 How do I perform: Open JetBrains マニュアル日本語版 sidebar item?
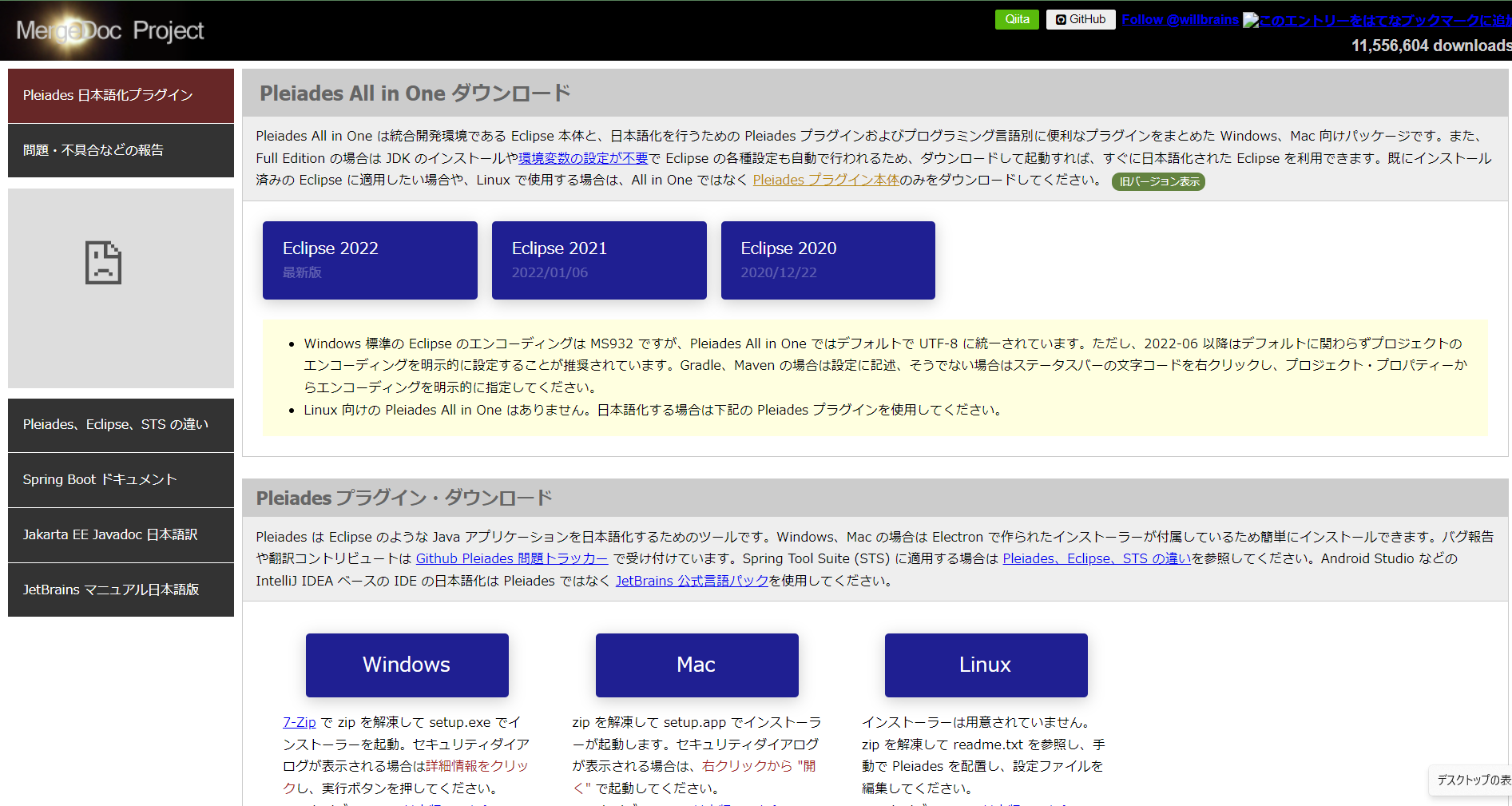121,590
